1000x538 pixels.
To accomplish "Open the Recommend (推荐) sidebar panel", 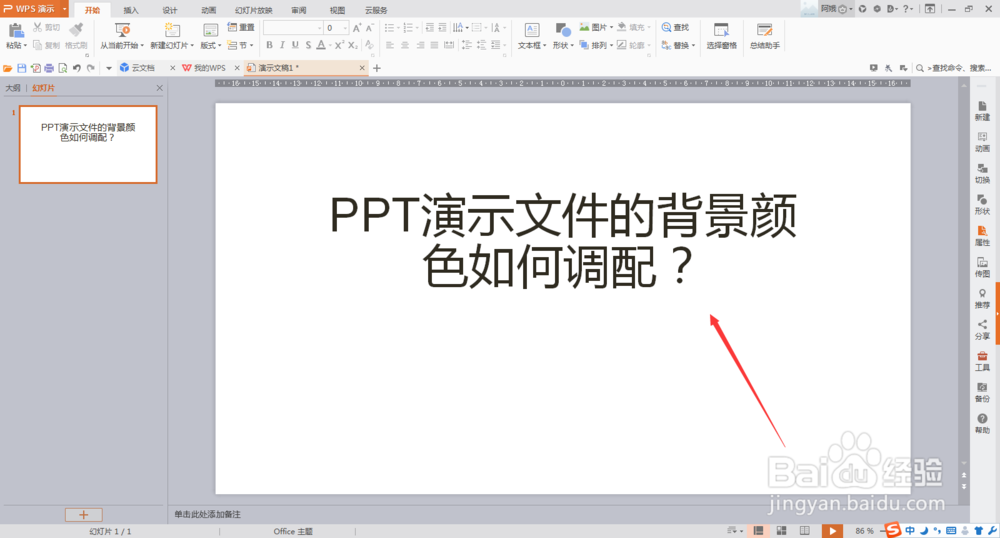I will 982,298.
